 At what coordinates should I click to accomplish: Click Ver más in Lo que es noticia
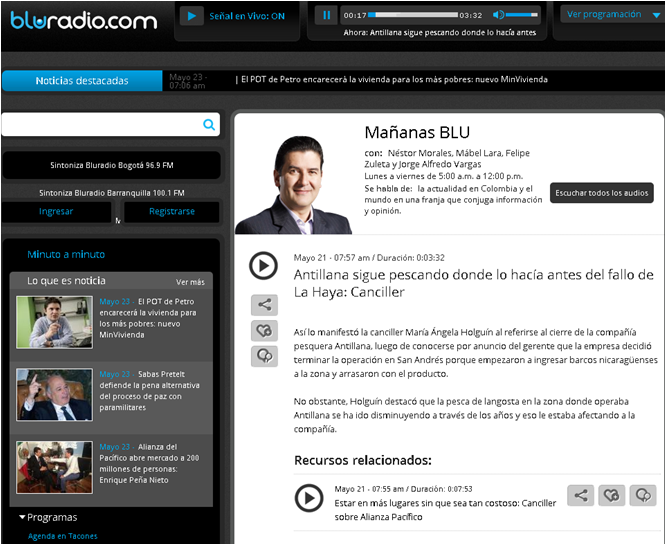point(190,282)
